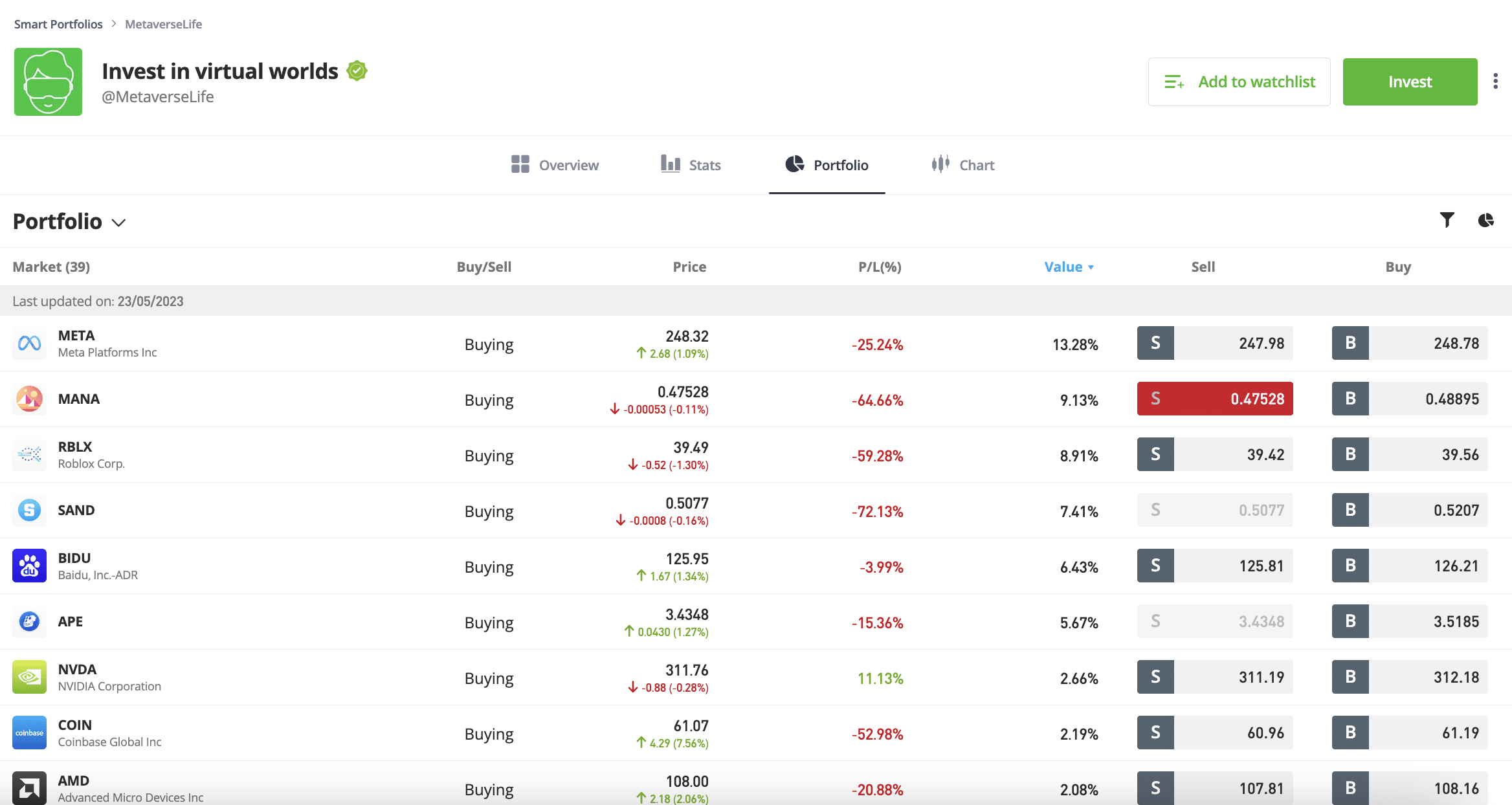The image size is (1512, 805).
Task: Open Roblox Corp. market name
Action: 91,463
